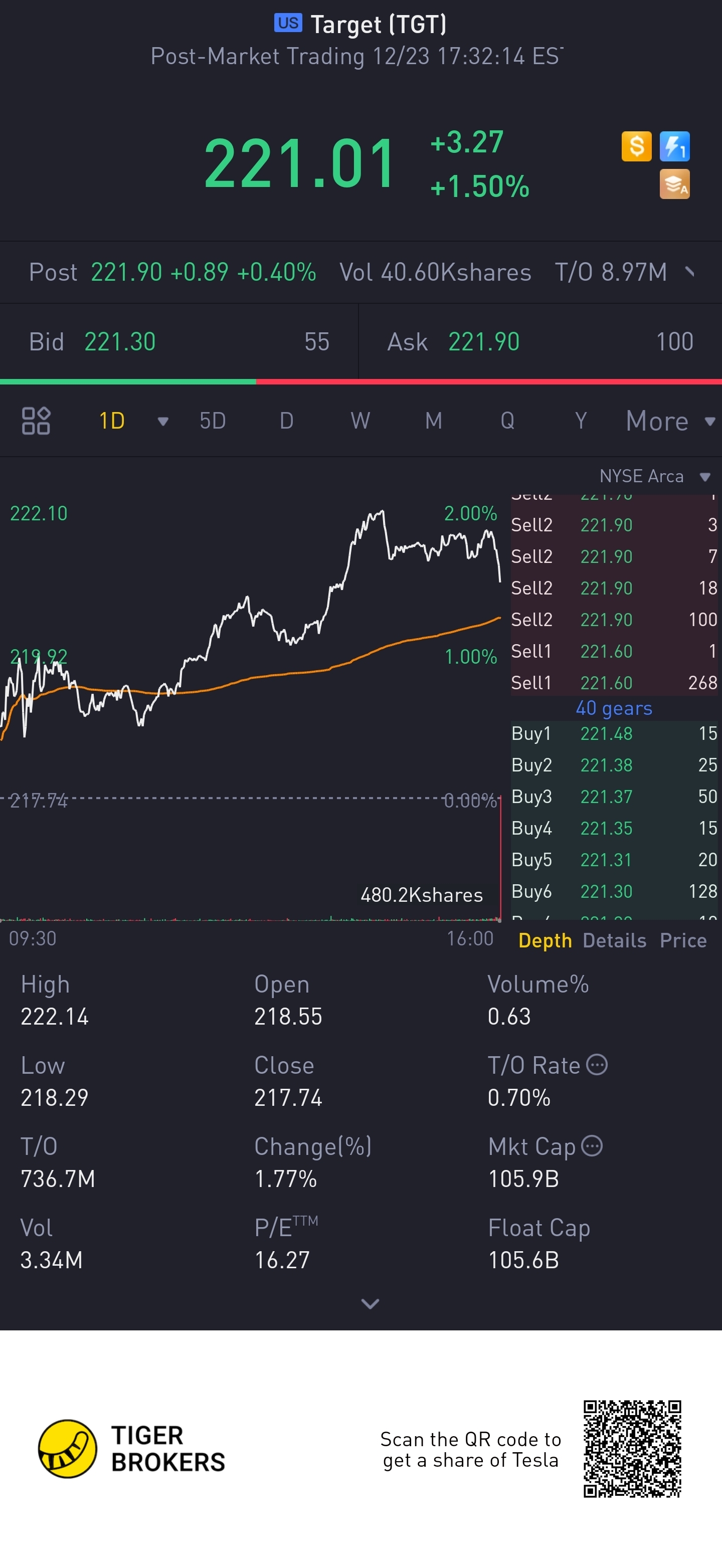Select the Buy3 221.37 order row

[x=614, y=797]
